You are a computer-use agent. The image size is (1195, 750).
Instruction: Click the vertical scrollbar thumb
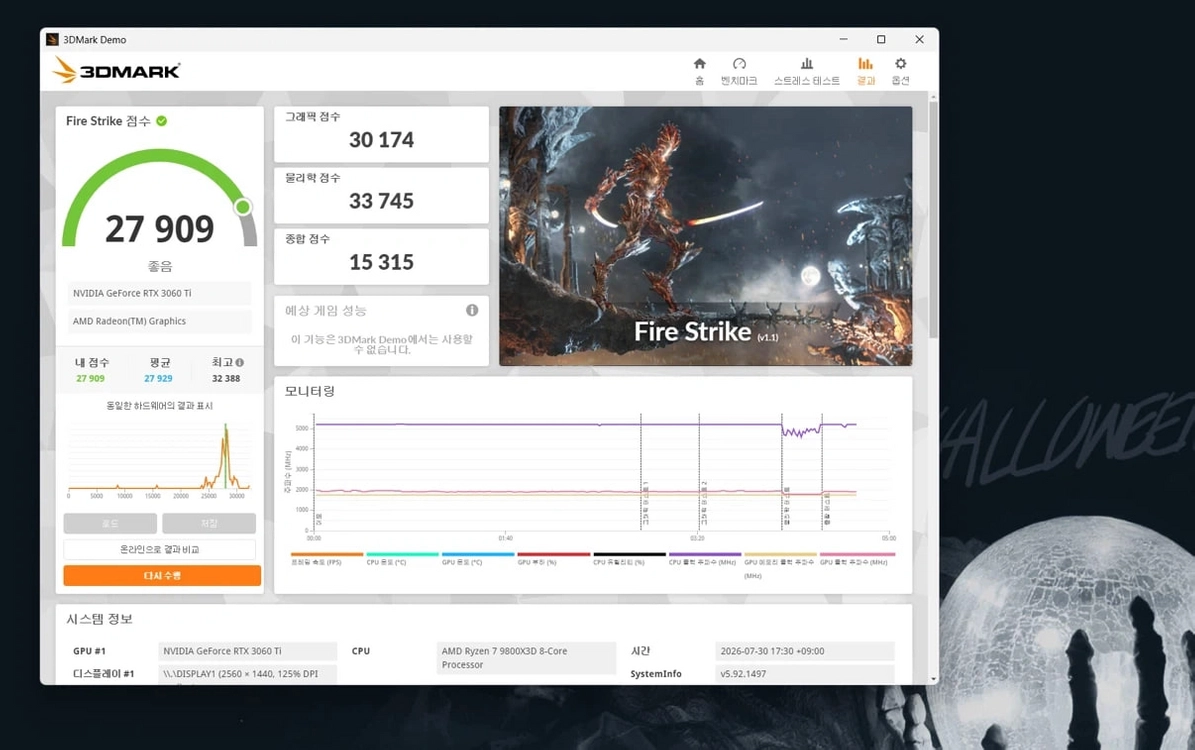934,219
